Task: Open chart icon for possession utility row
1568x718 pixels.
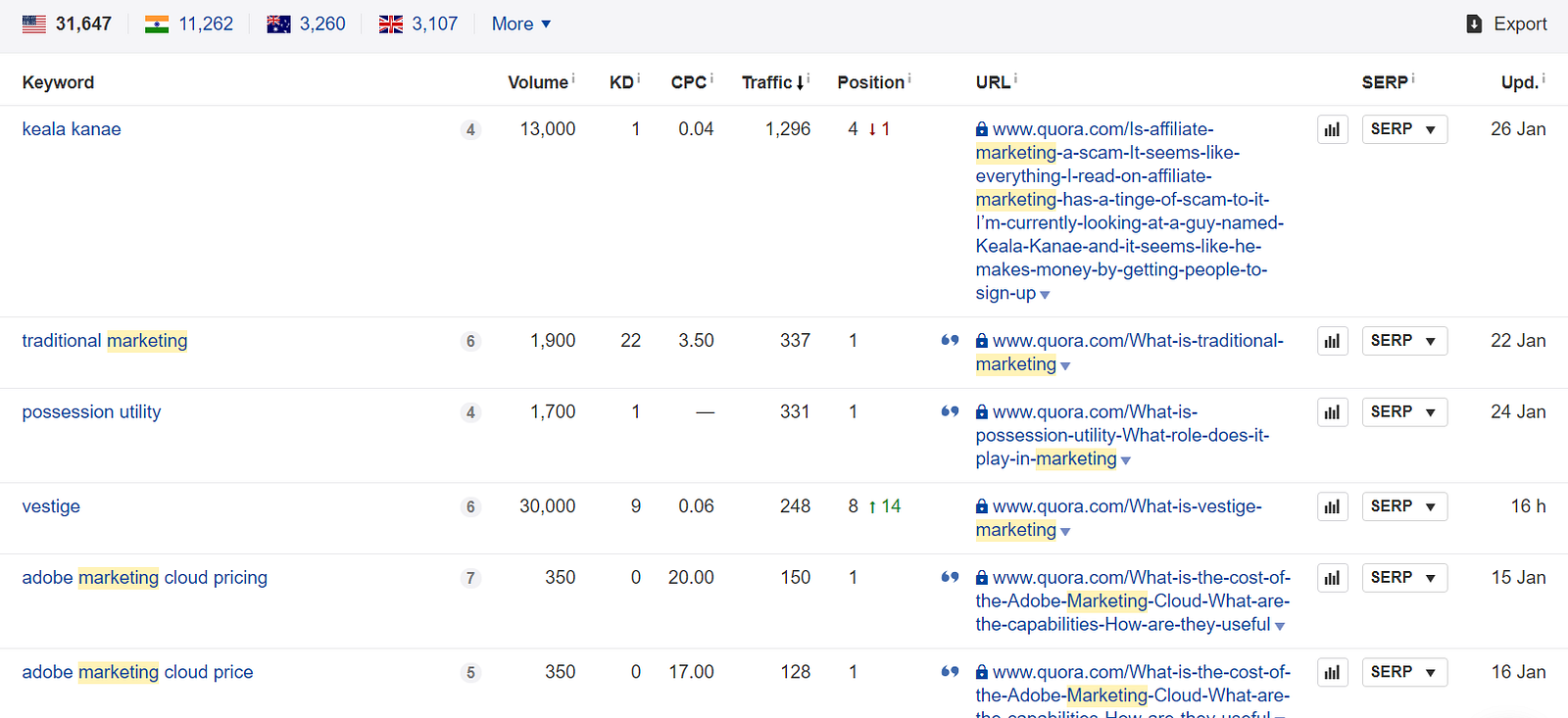Action: [x=1332, y=412]
